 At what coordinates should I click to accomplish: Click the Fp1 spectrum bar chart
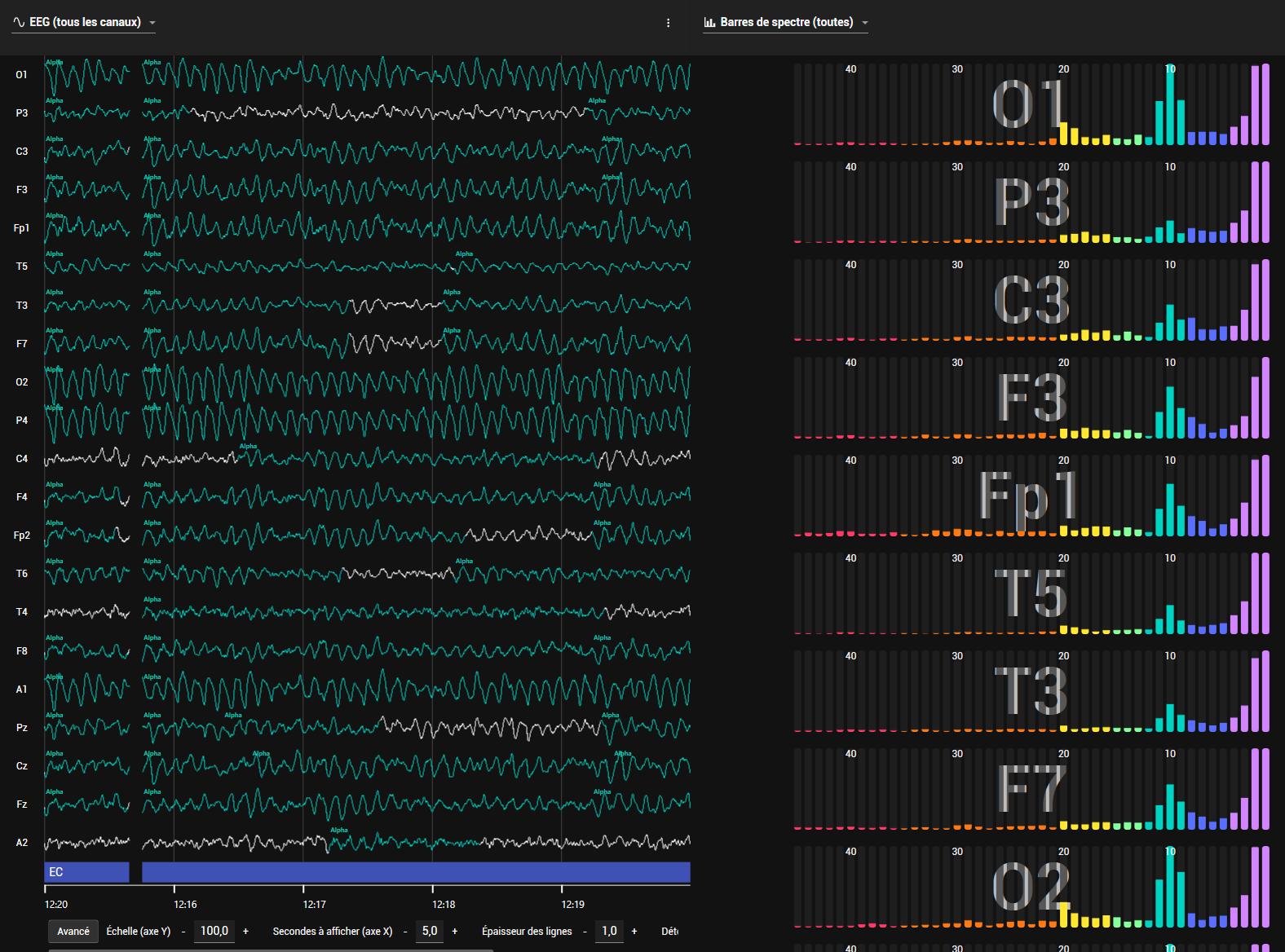coord(1031,496)
